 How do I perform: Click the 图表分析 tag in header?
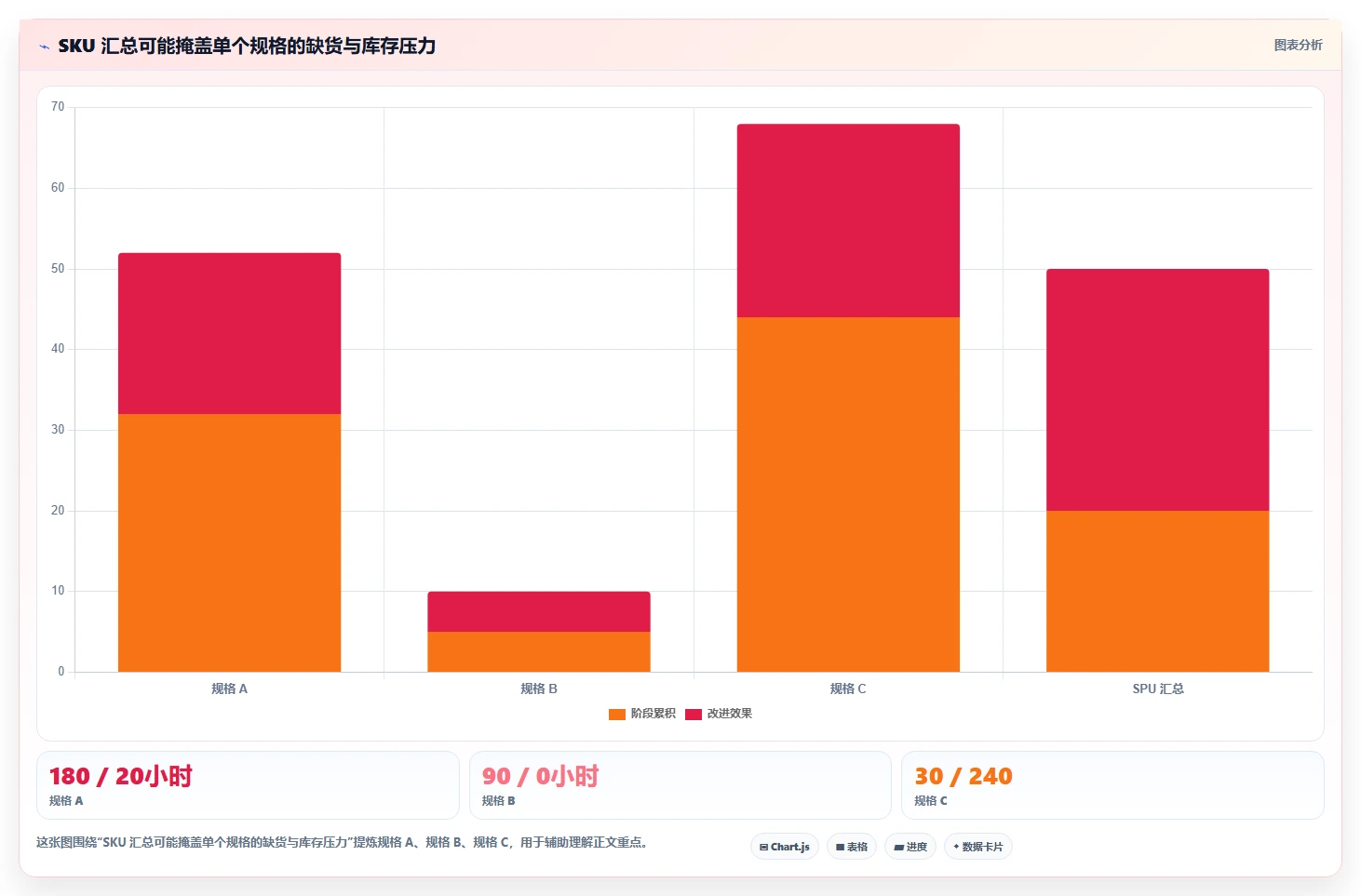1298,45
